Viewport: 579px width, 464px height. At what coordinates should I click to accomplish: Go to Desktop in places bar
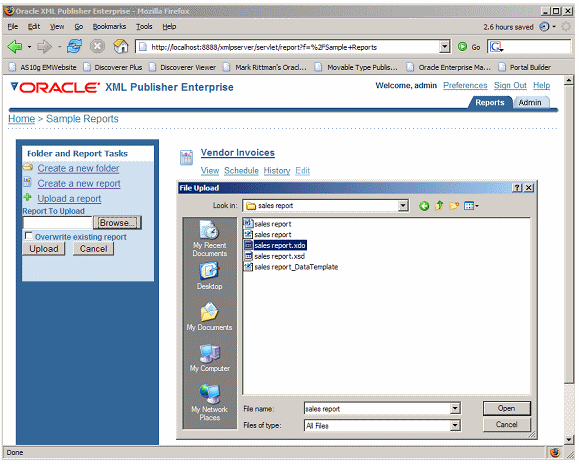pos(209,276)
